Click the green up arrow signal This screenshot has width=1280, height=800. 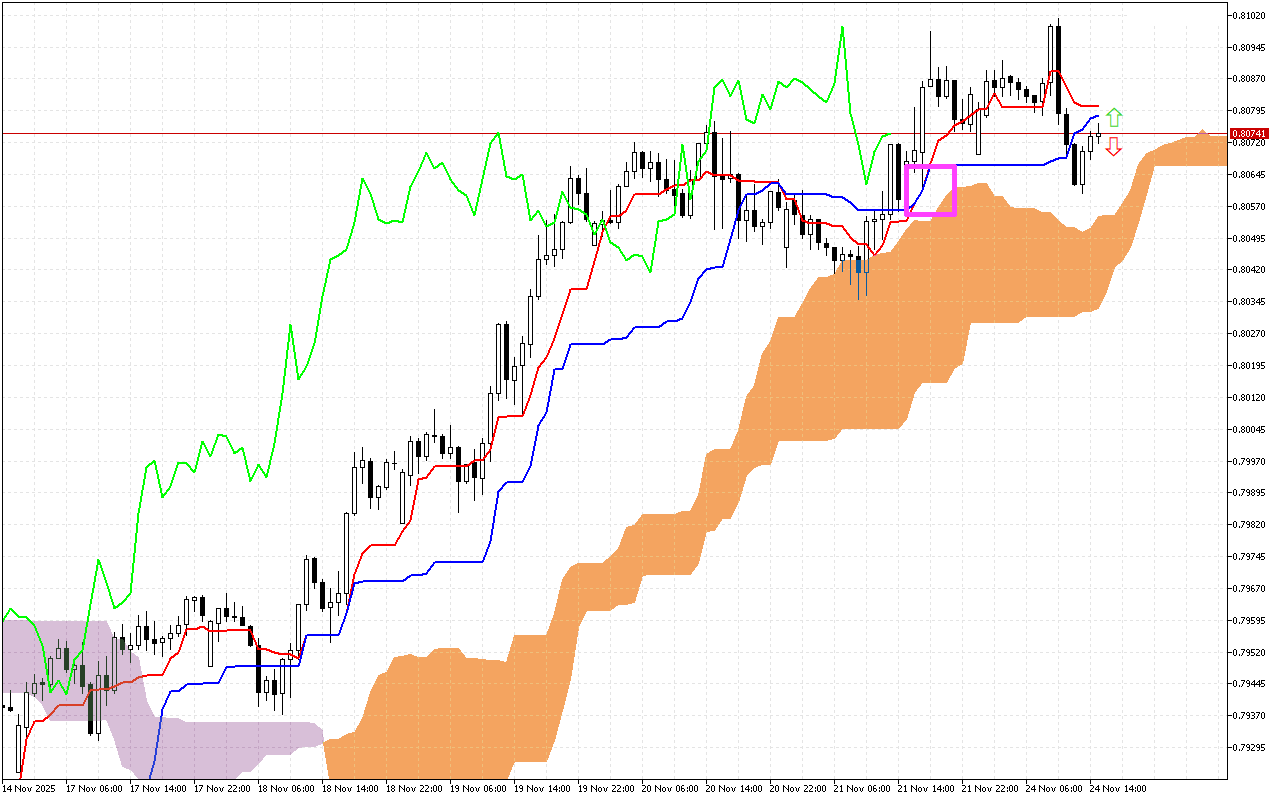(1114, 117)
